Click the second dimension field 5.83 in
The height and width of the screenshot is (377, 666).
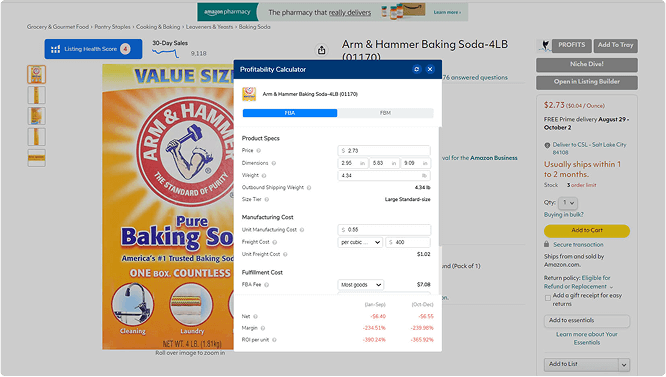(x=384, y=163)
